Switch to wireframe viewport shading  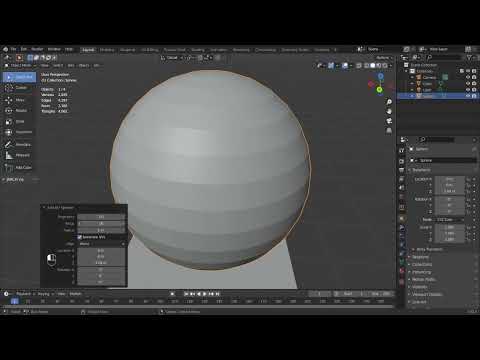pyautogui.click(x=367, y=66)
